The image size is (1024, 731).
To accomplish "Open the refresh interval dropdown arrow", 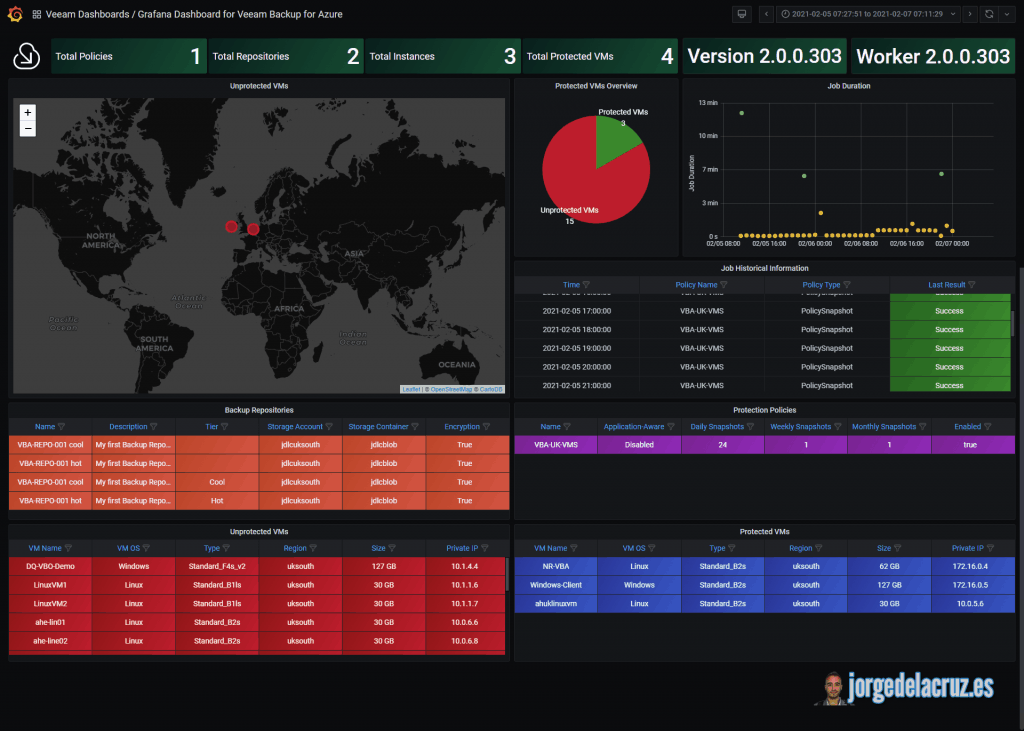I will (x=1007, y=14).
